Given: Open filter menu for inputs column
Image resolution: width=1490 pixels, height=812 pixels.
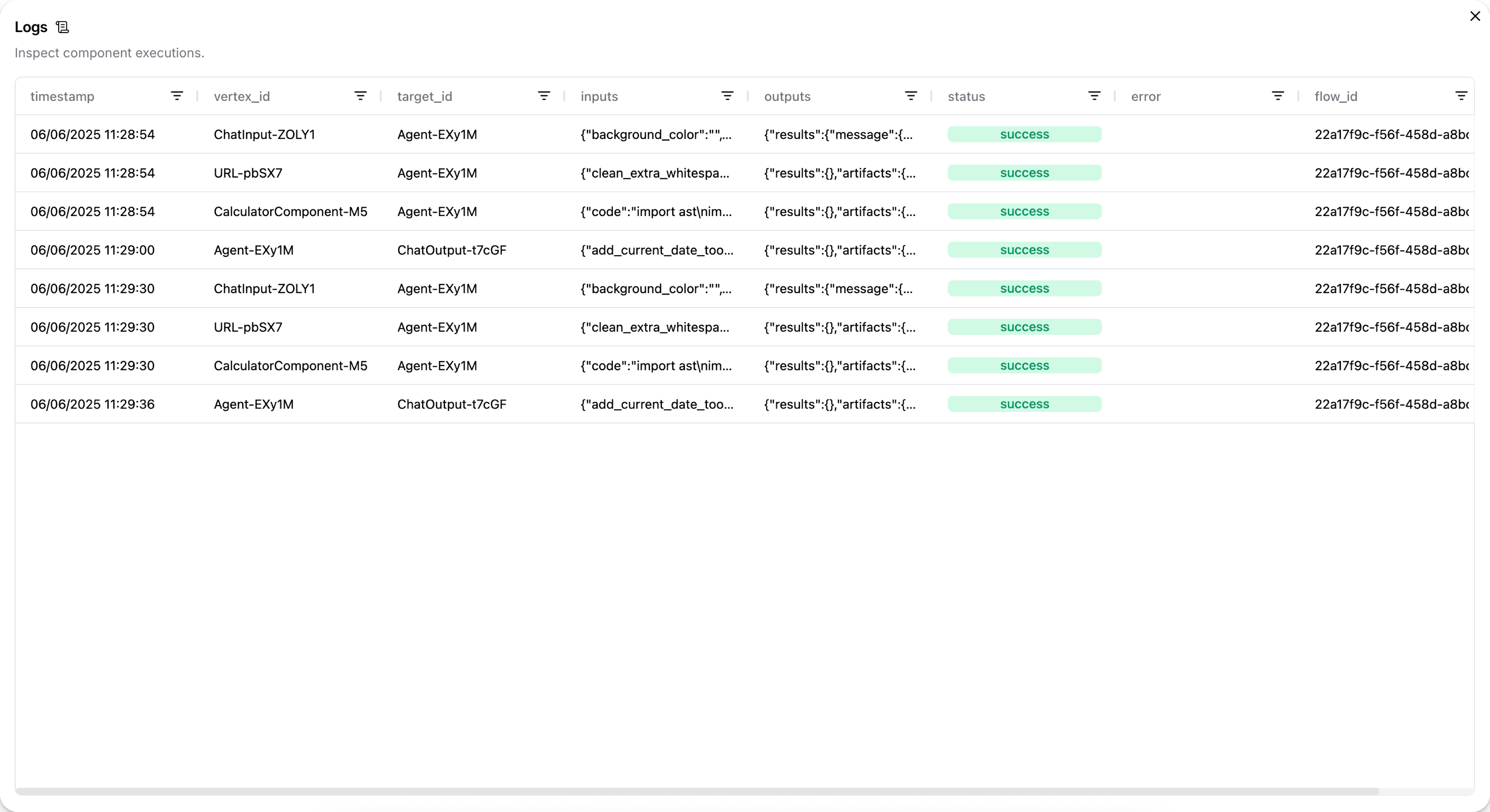Looking at the screenshot, I should coord(727,96).
